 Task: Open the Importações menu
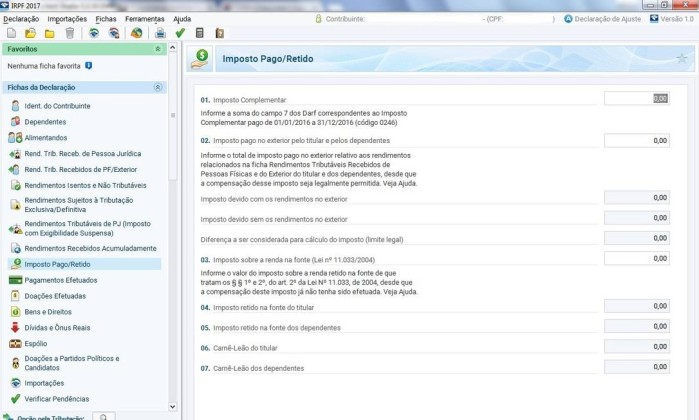pos(66,18)
